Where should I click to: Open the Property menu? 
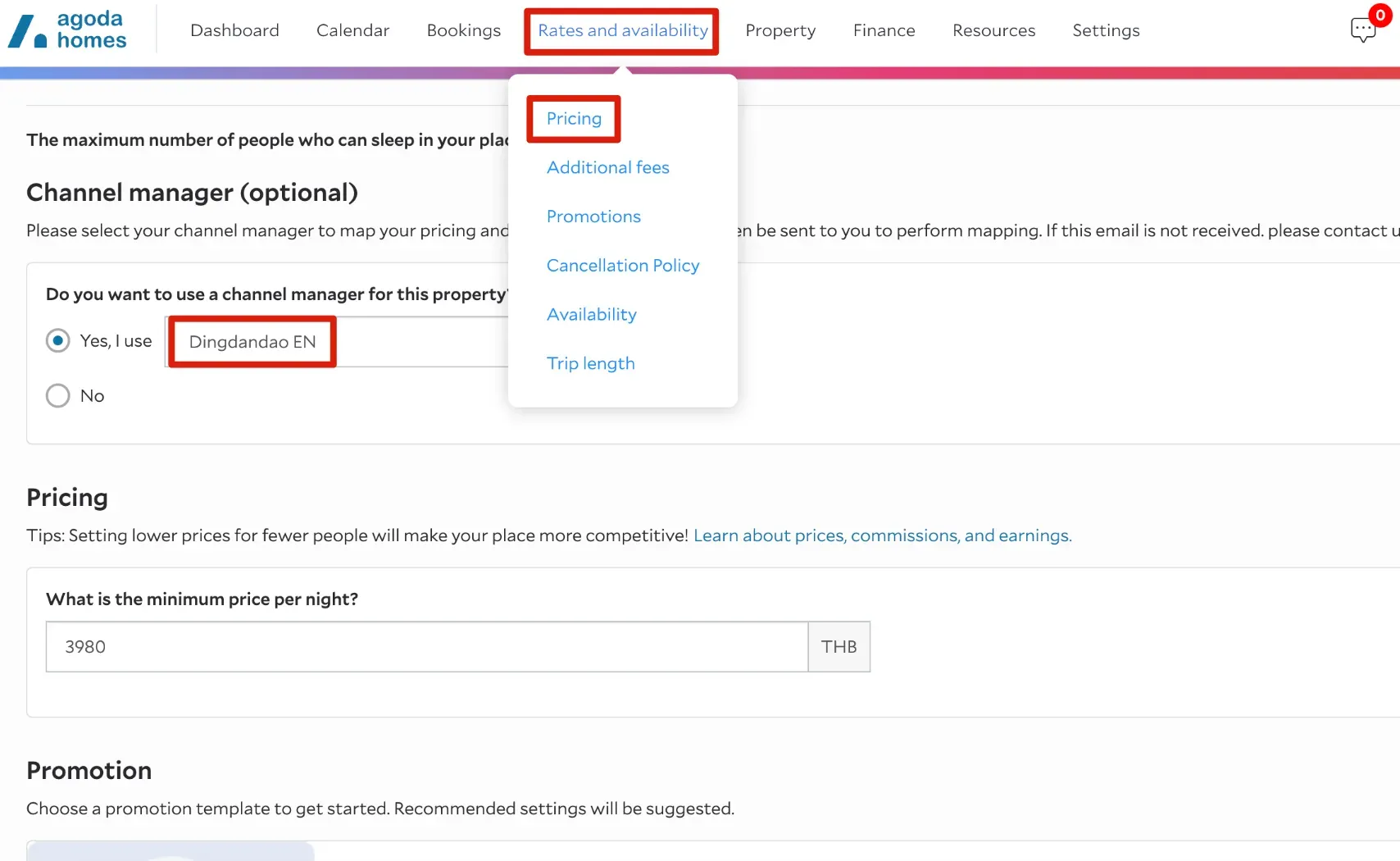(780, 30)
